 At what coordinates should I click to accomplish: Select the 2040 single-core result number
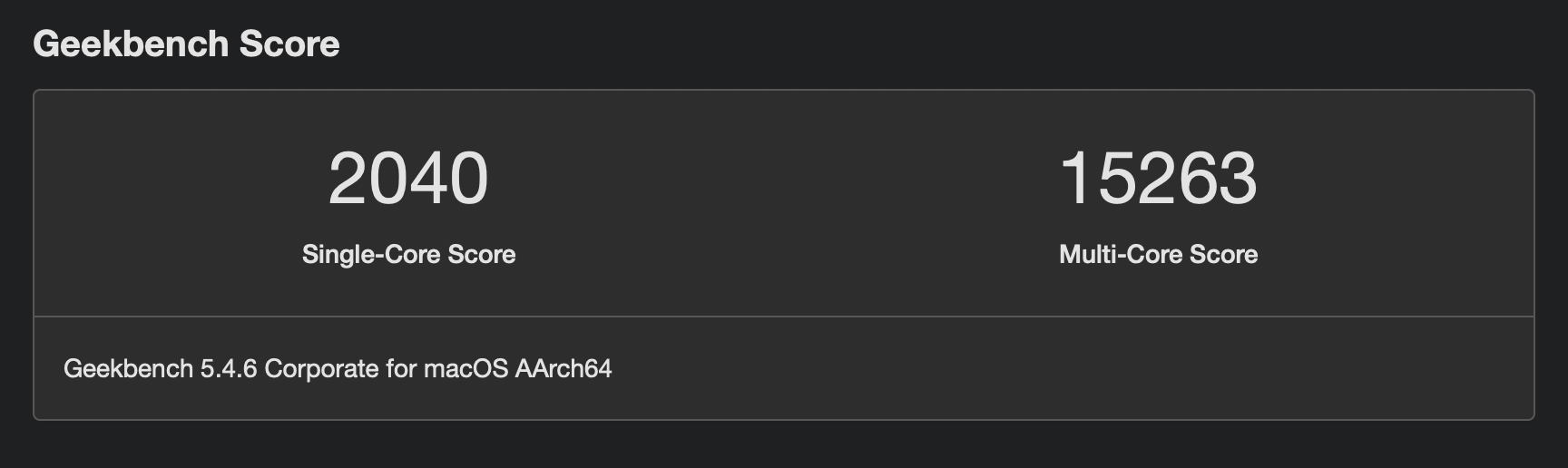point(408,178)
